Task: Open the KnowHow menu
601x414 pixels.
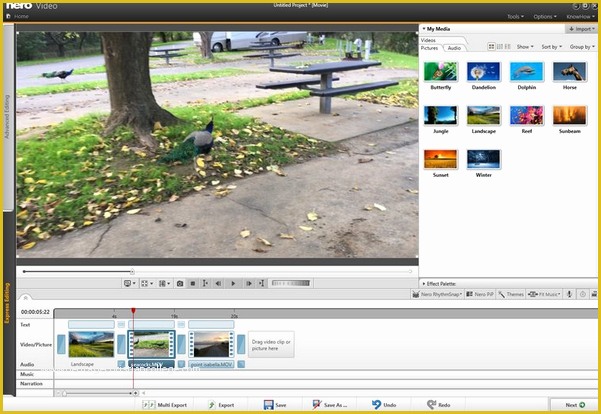Action: 580,16
